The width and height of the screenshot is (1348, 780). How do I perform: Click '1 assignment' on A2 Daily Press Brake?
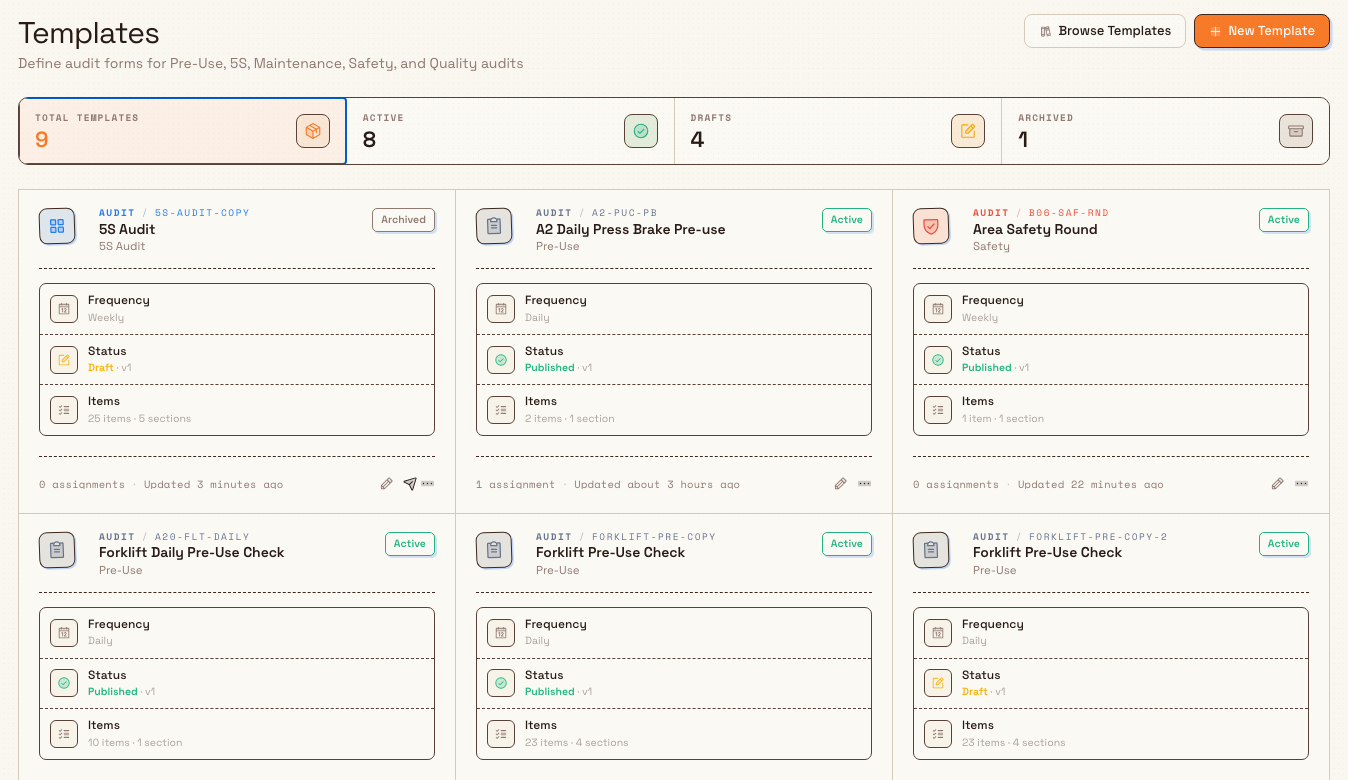[x=515, y=485]
